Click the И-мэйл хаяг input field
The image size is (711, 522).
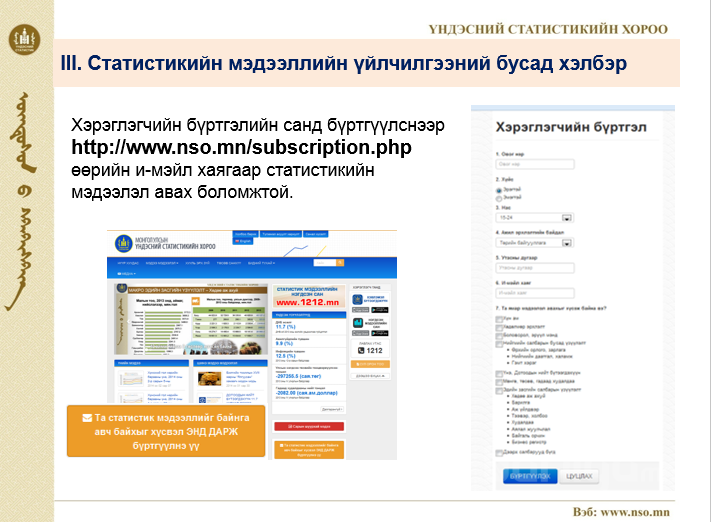(x=535, y=292)
